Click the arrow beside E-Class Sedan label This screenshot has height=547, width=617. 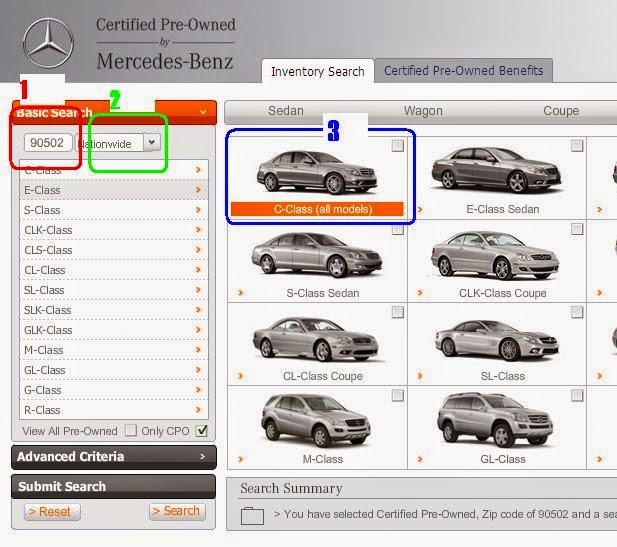click(x=420, y=209)
